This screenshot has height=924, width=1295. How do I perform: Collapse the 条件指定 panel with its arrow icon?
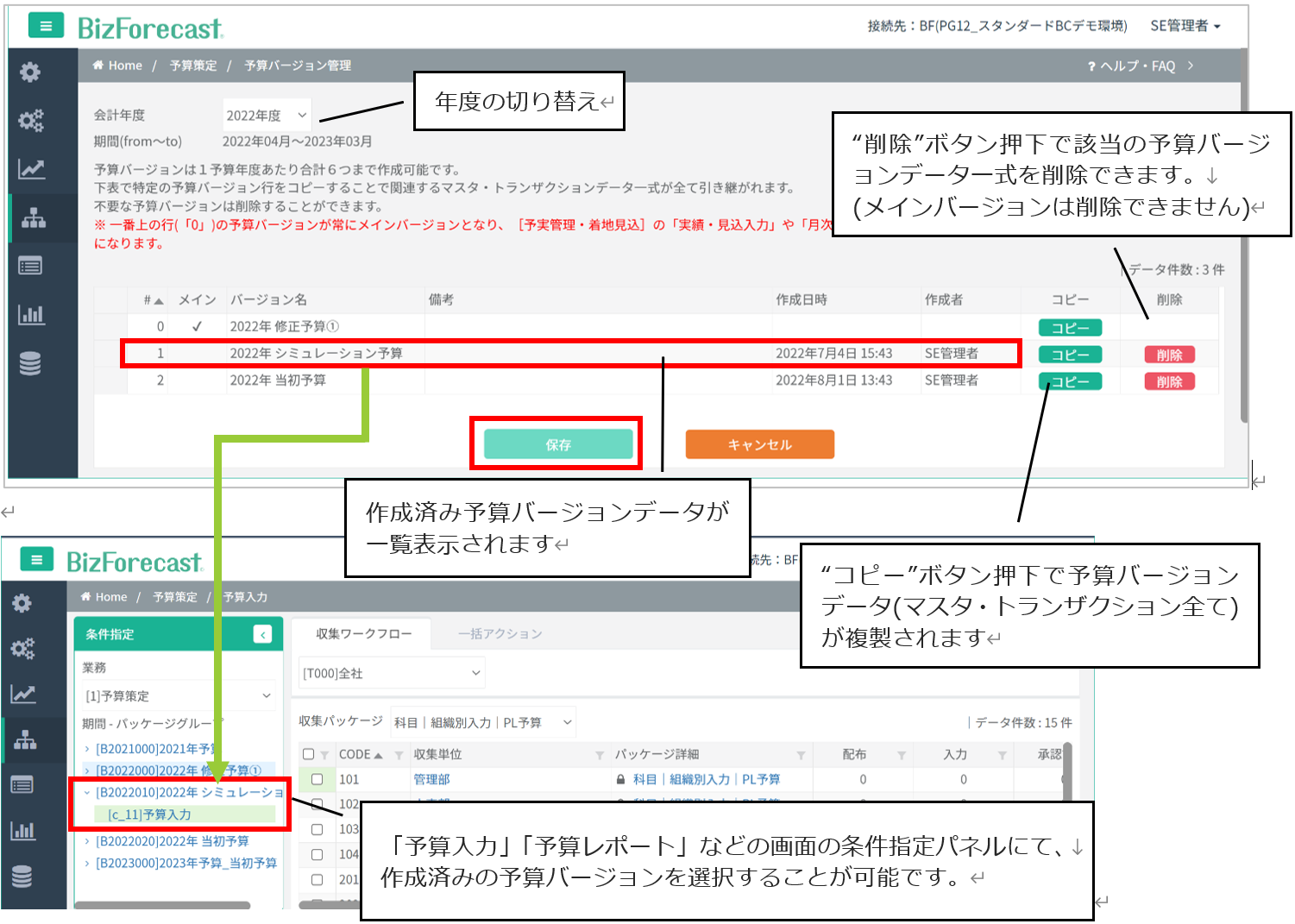(263, 635)
